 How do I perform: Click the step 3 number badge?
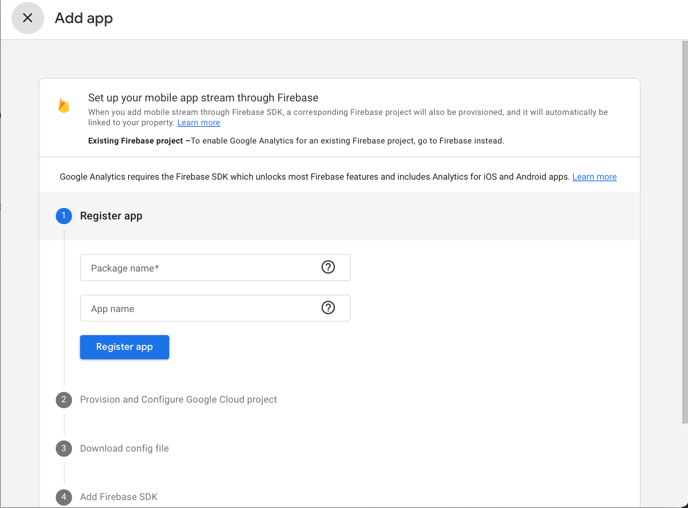click(64, 448)
